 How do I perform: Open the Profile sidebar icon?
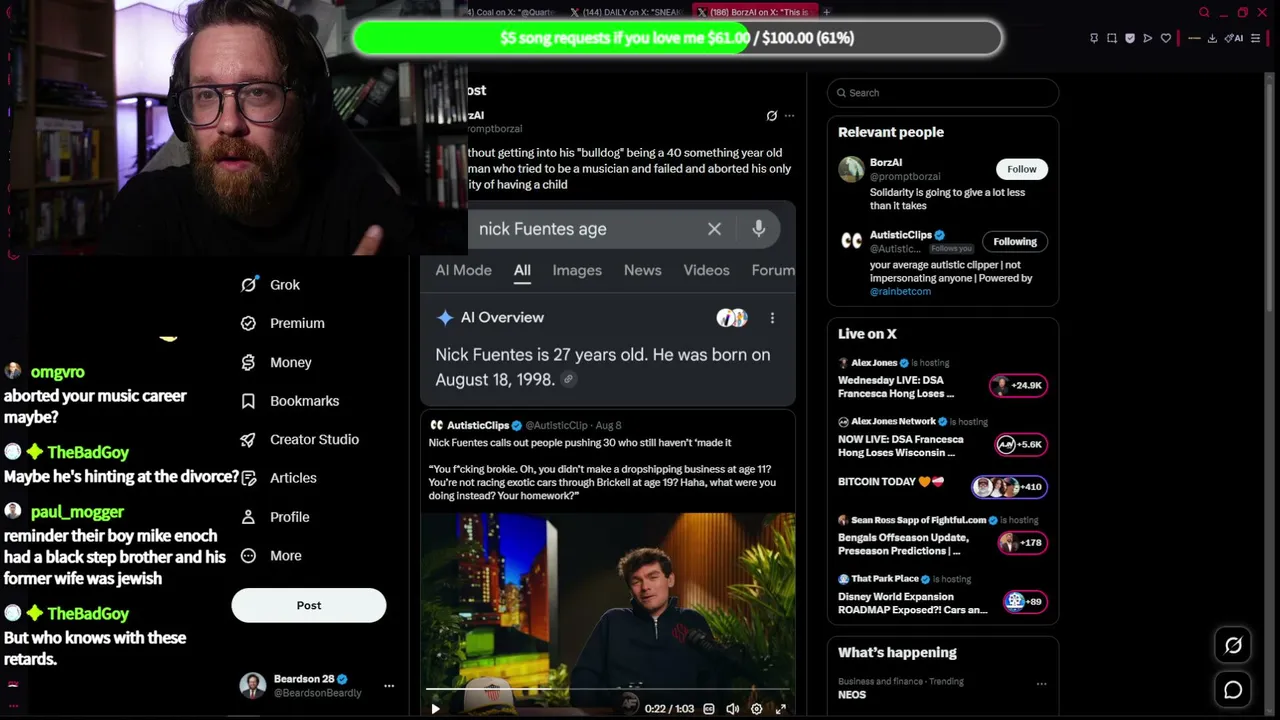pyautogui.click(x=249, y=517)
